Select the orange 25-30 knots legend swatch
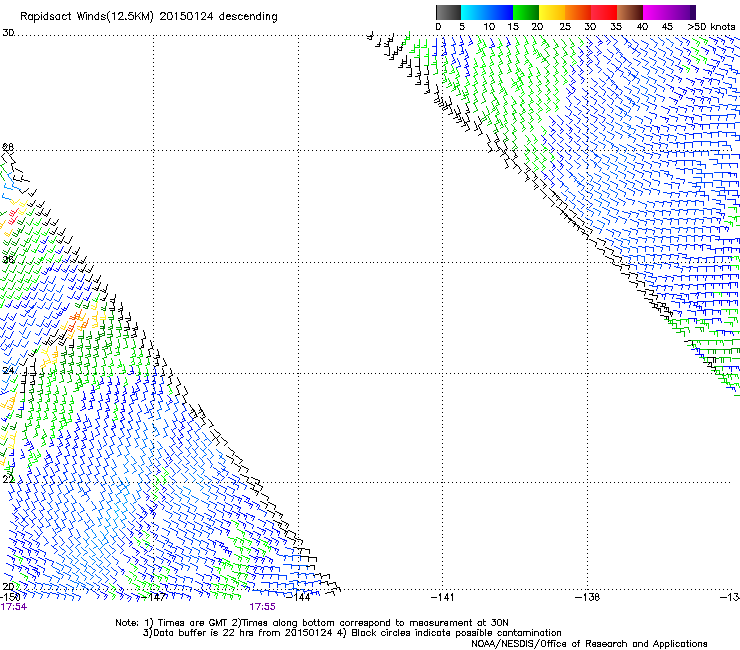This screenshot has height=650, width=740. tap(578, 12)
